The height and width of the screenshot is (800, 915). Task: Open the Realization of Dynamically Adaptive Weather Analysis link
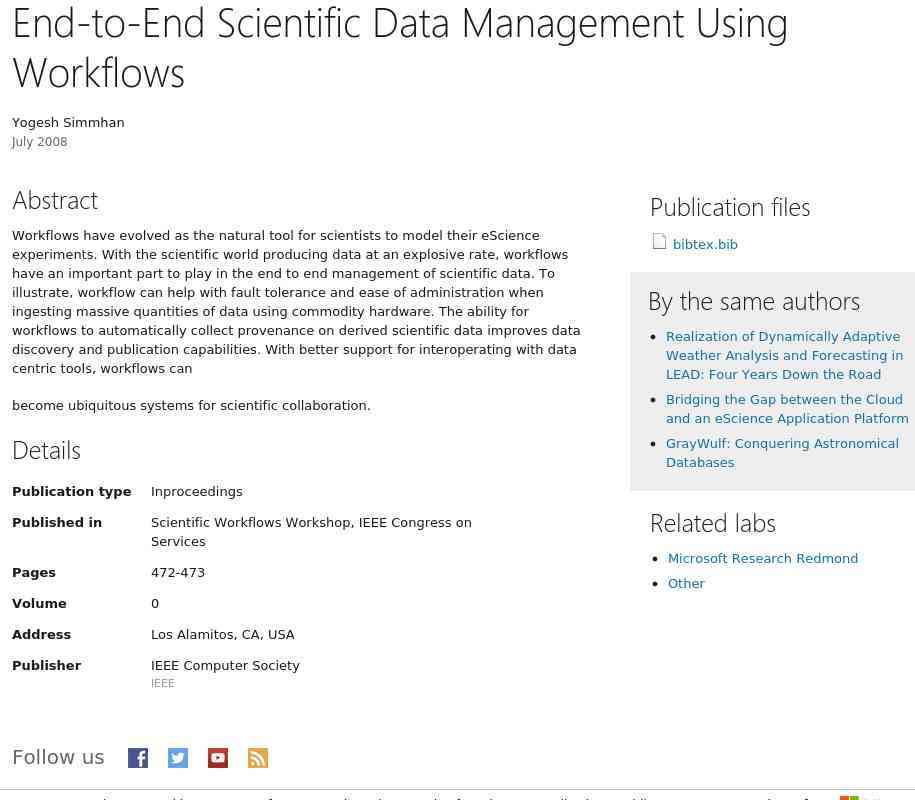click(x=784, y=355)
